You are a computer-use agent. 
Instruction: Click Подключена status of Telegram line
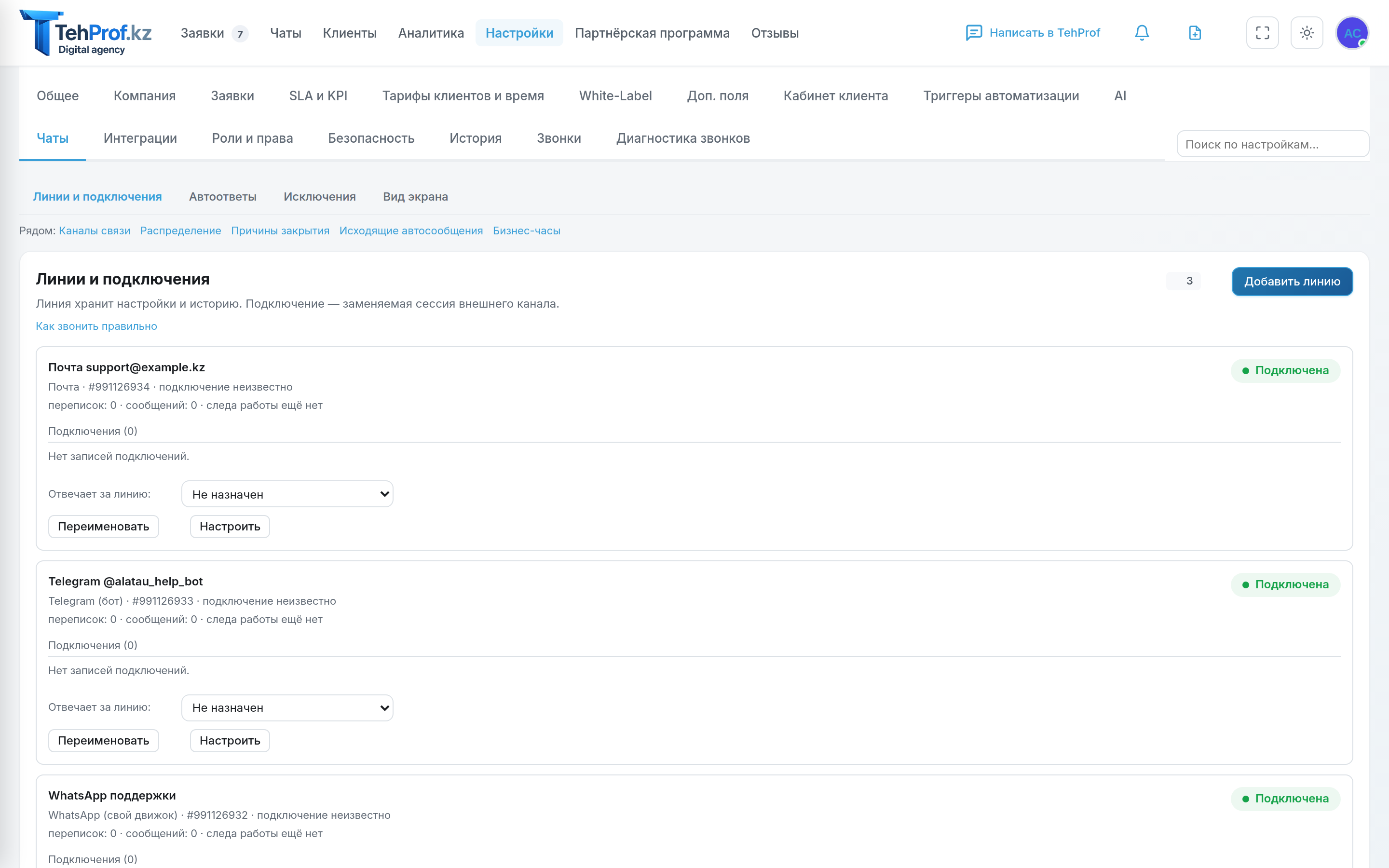1285,584
